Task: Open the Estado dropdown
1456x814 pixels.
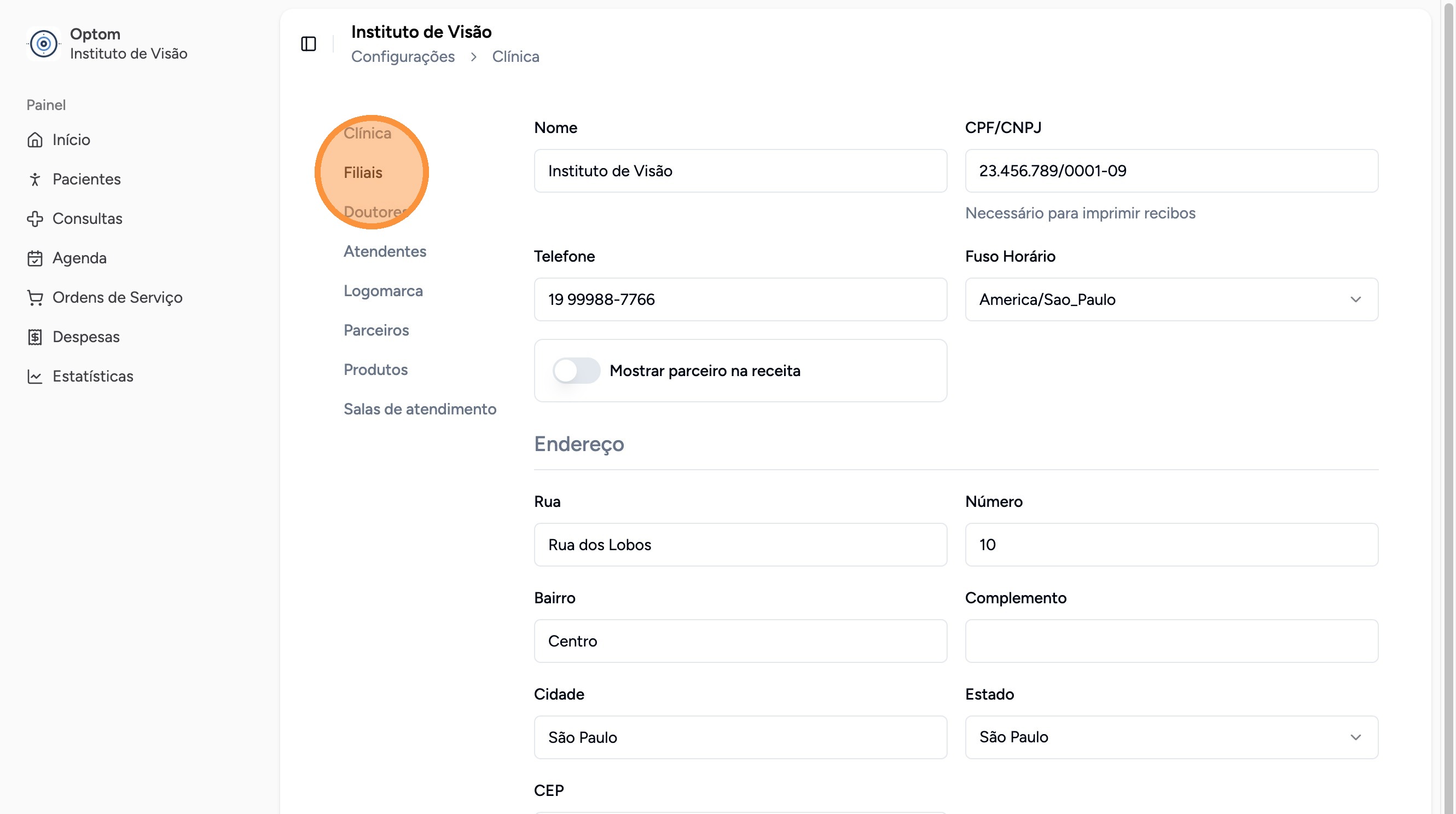Action: click(1171, 737)
